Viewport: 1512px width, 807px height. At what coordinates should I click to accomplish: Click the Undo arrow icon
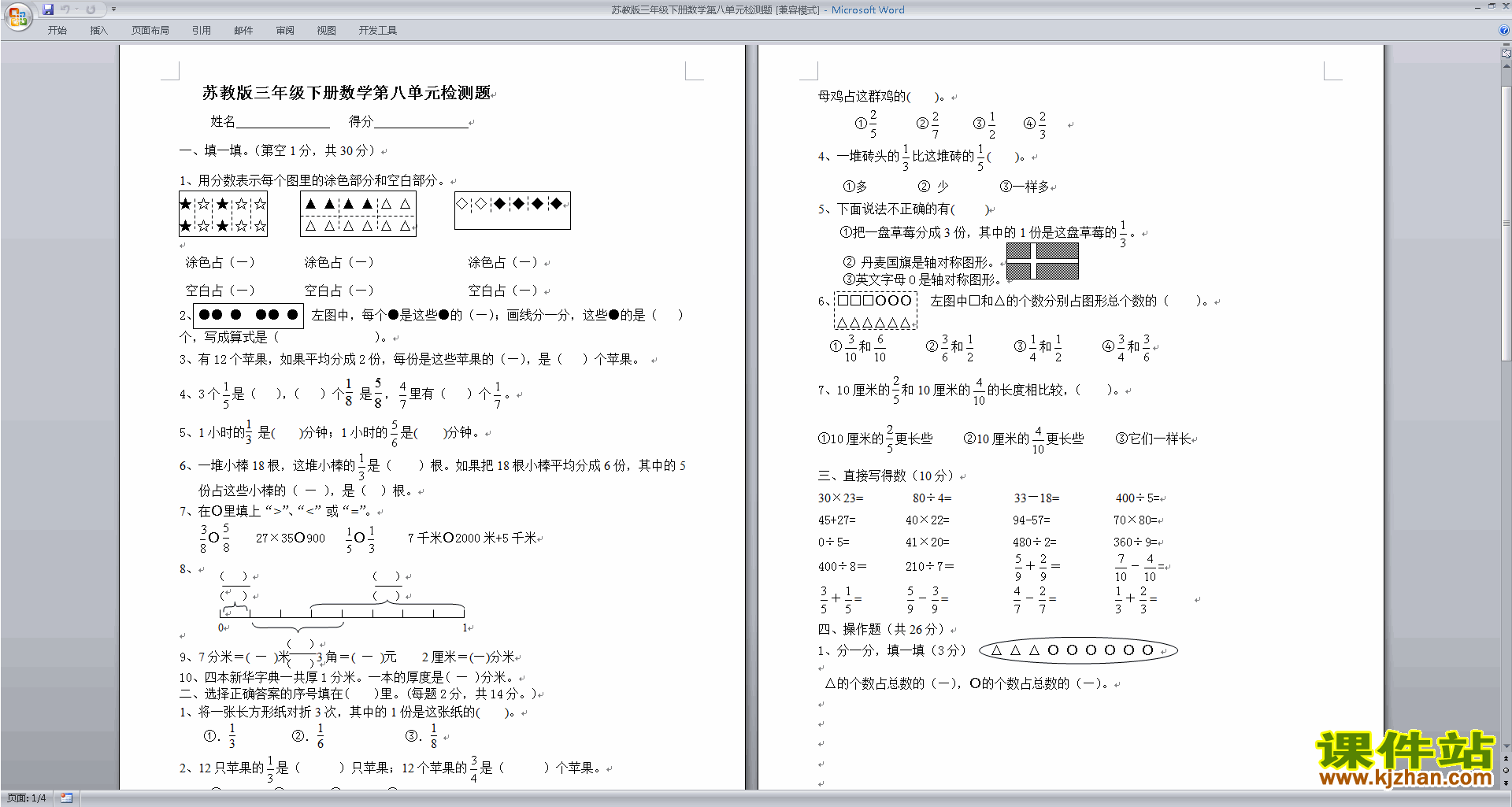(65, 9)
